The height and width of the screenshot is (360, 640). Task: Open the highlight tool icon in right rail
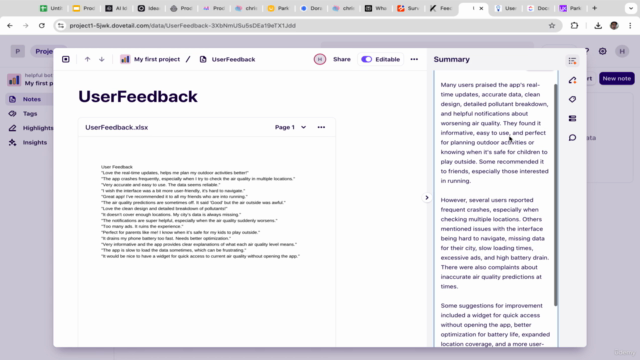coord(572,80)
